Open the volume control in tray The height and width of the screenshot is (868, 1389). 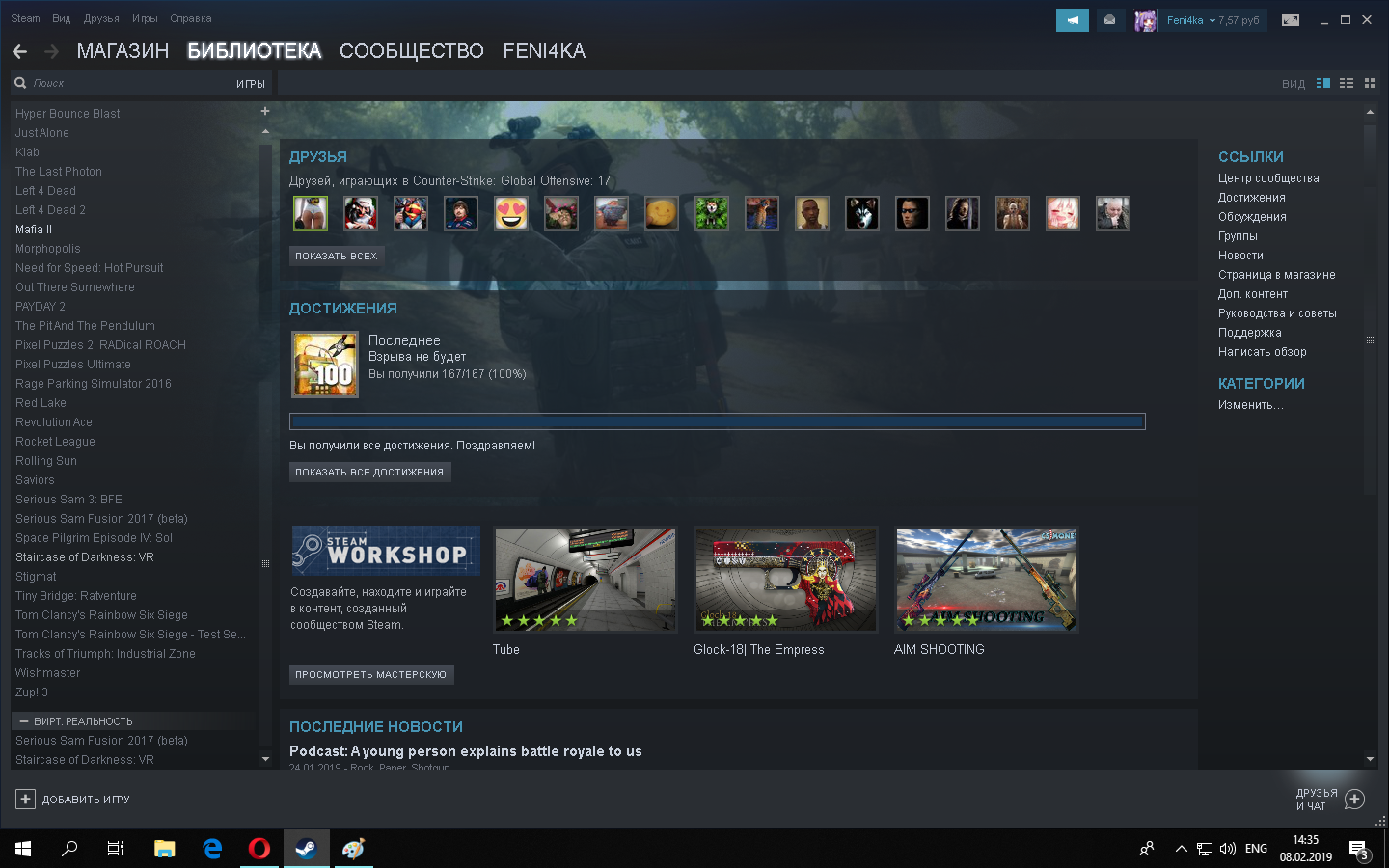click(x=1228, y=849)
